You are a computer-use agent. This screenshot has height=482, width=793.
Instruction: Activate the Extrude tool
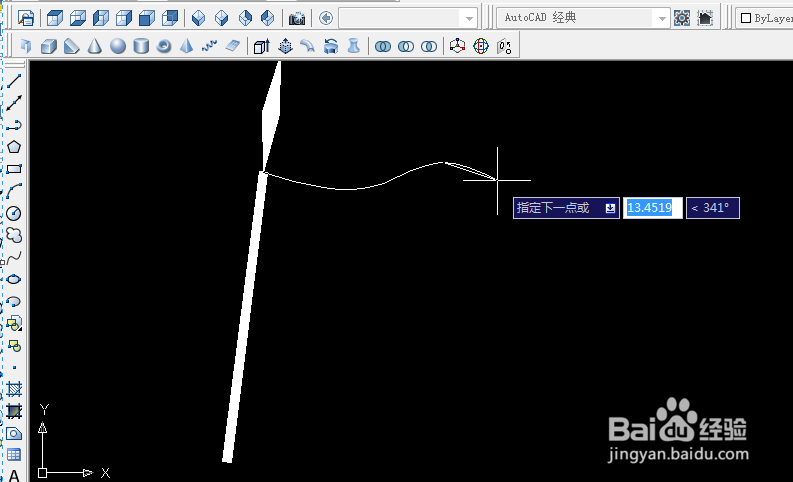pyautogui.click(x=262, y=47)
